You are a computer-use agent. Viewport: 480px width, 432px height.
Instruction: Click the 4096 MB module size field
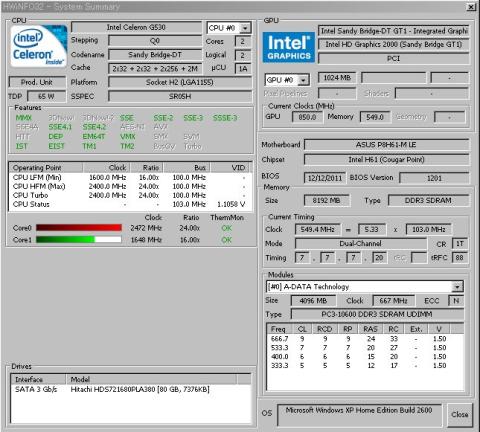pos(313,301)
